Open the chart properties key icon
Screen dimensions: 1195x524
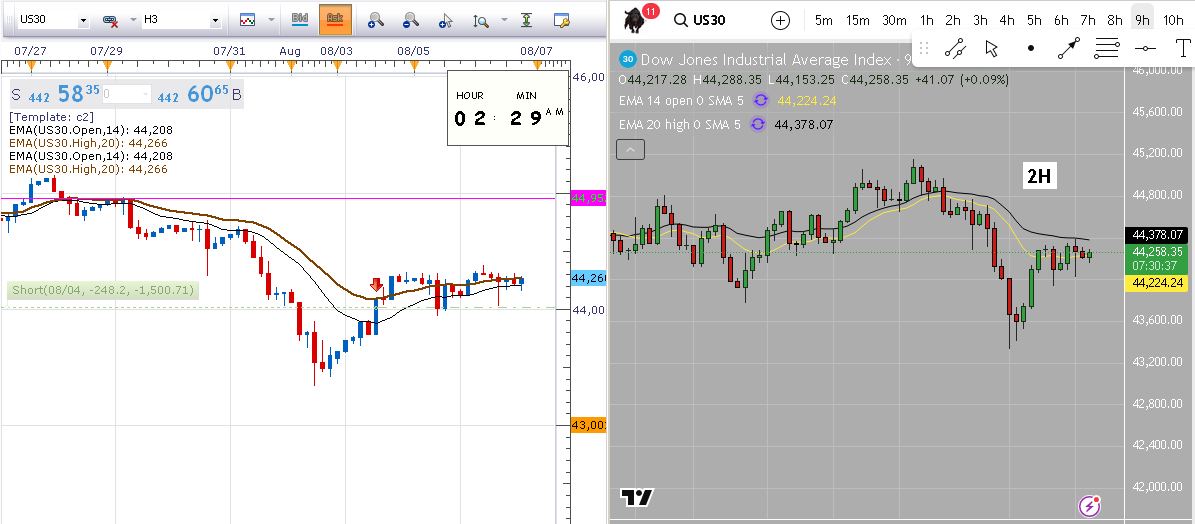coord(561,20)
